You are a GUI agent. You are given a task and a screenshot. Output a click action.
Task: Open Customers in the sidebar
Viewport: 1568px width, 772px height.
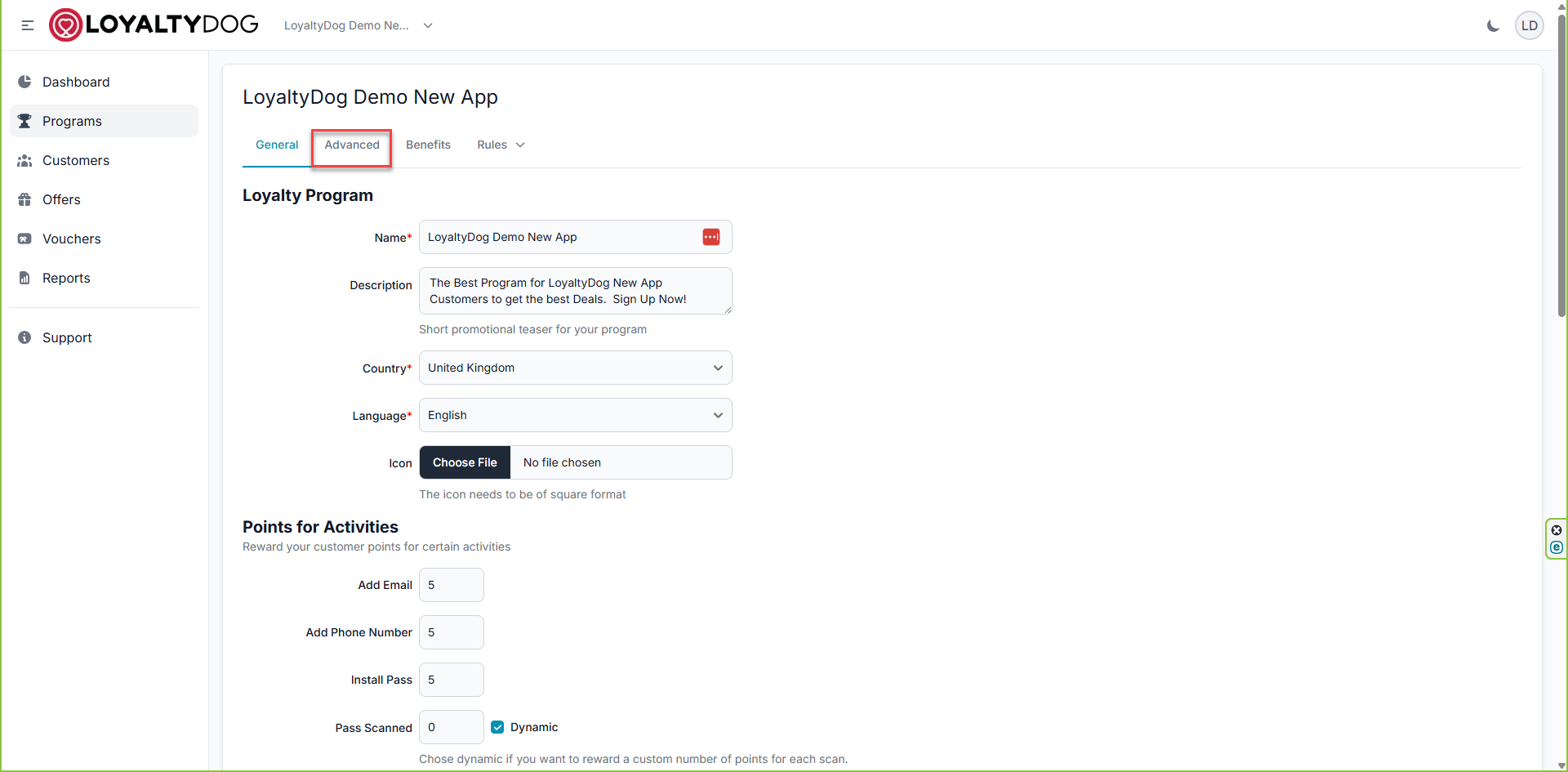coord(104,160)
